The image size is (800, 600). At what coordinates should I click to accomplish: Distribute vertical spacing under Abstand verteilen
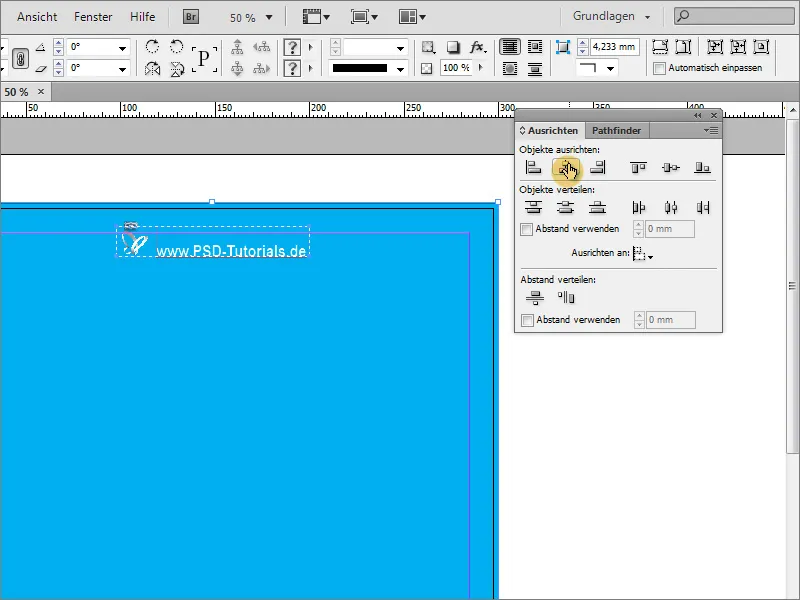(535, 297)
